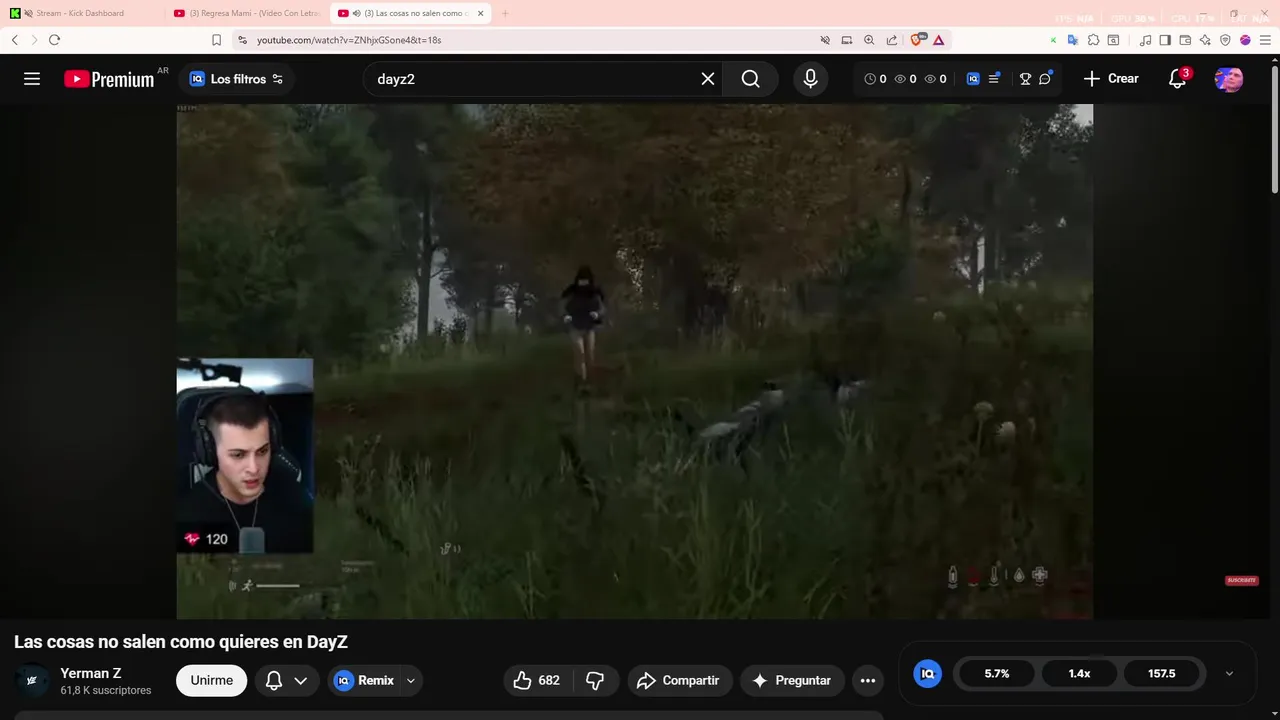This screenshot has height=720, width=1280.
Task: Click the video player to pause
Action: [x=634, y=361]
